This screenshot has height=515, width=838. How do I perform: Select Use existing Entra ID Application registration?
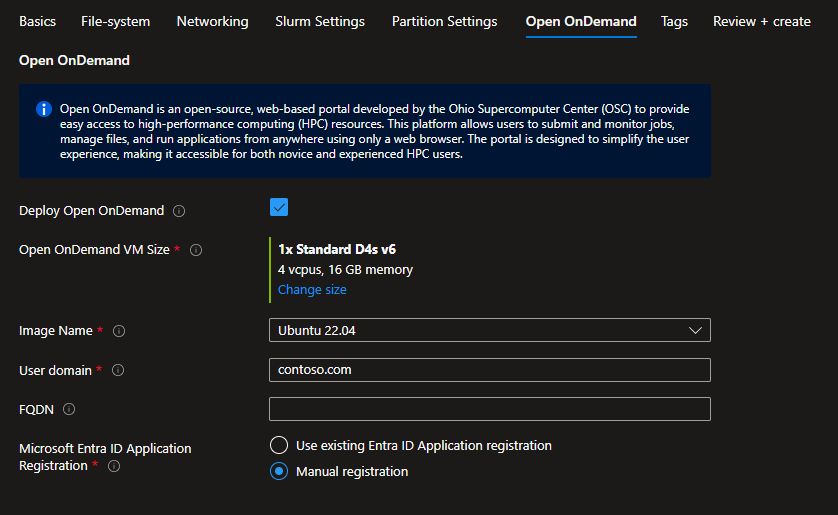tap(280, 445)
